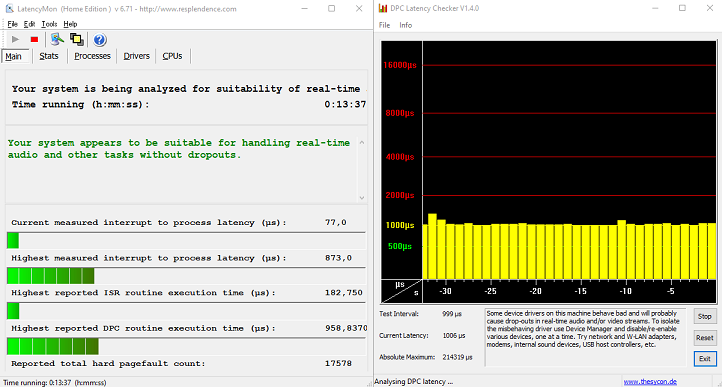Minimize the DPC Latency Checker window
This screenshot has width=722, height=387.
tap(656, 8)
